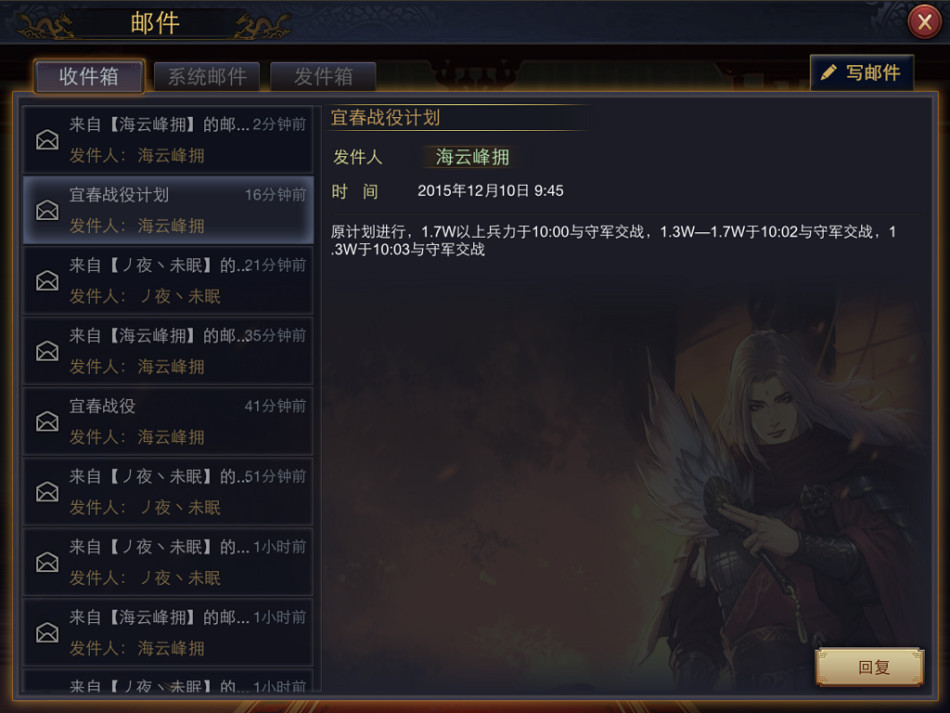
Task: Switch to 发件箱 tab
Action: pyautogui.click(x=323, y=76)
